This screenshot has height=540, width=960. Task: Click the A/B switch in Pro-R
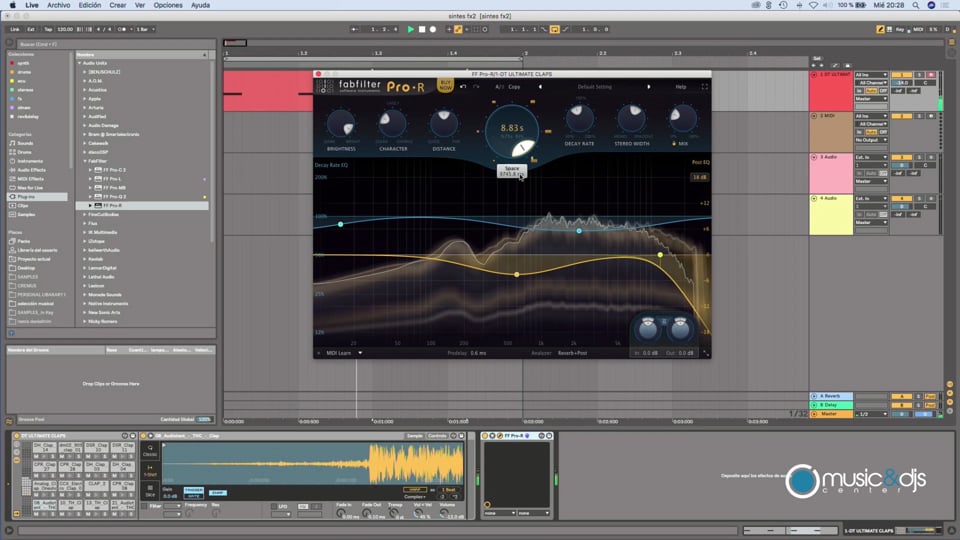[500, 87]
